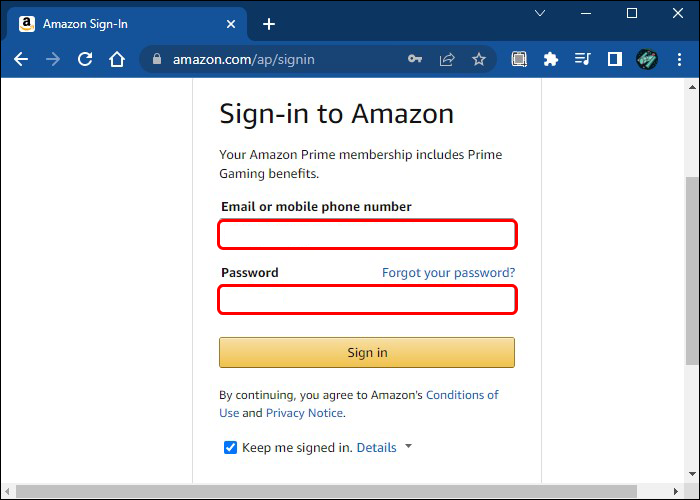Toggle the browser side panel

(615, 59)
